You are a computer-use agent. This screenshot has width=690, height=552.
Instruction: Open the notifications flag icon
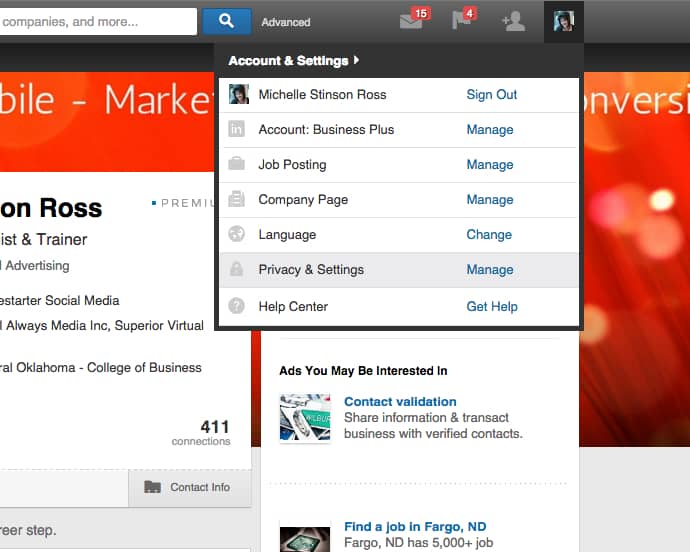click(461, 21)
